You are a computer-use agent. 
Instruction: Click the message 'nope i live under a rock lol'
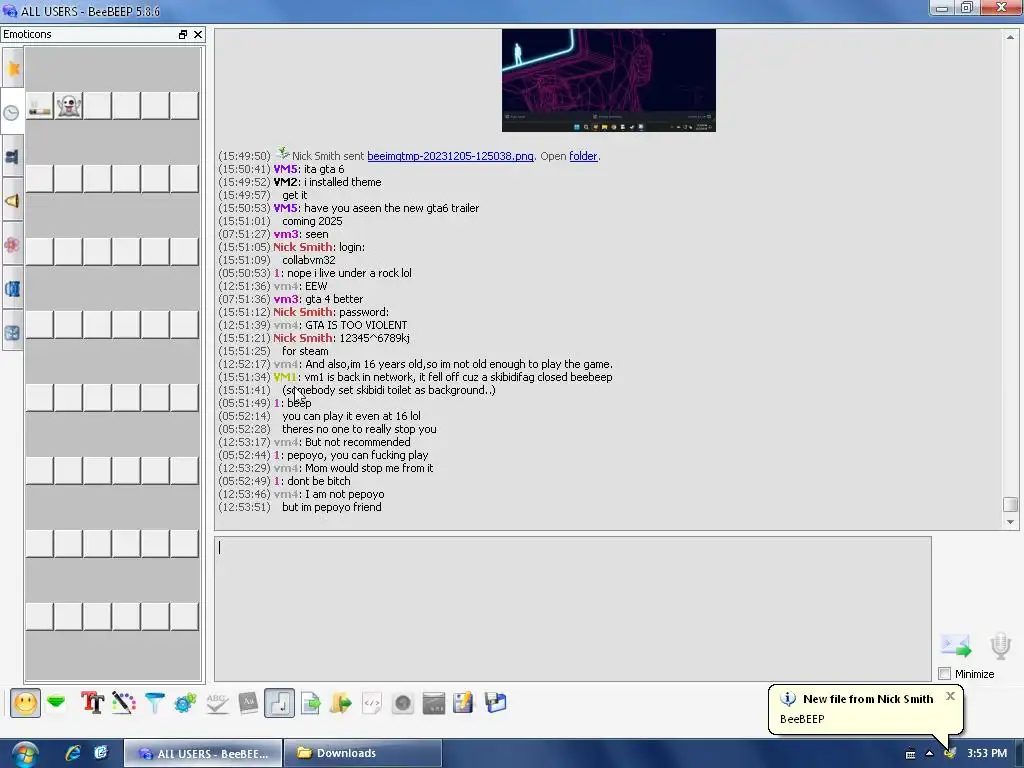click(x=349, y=273)
